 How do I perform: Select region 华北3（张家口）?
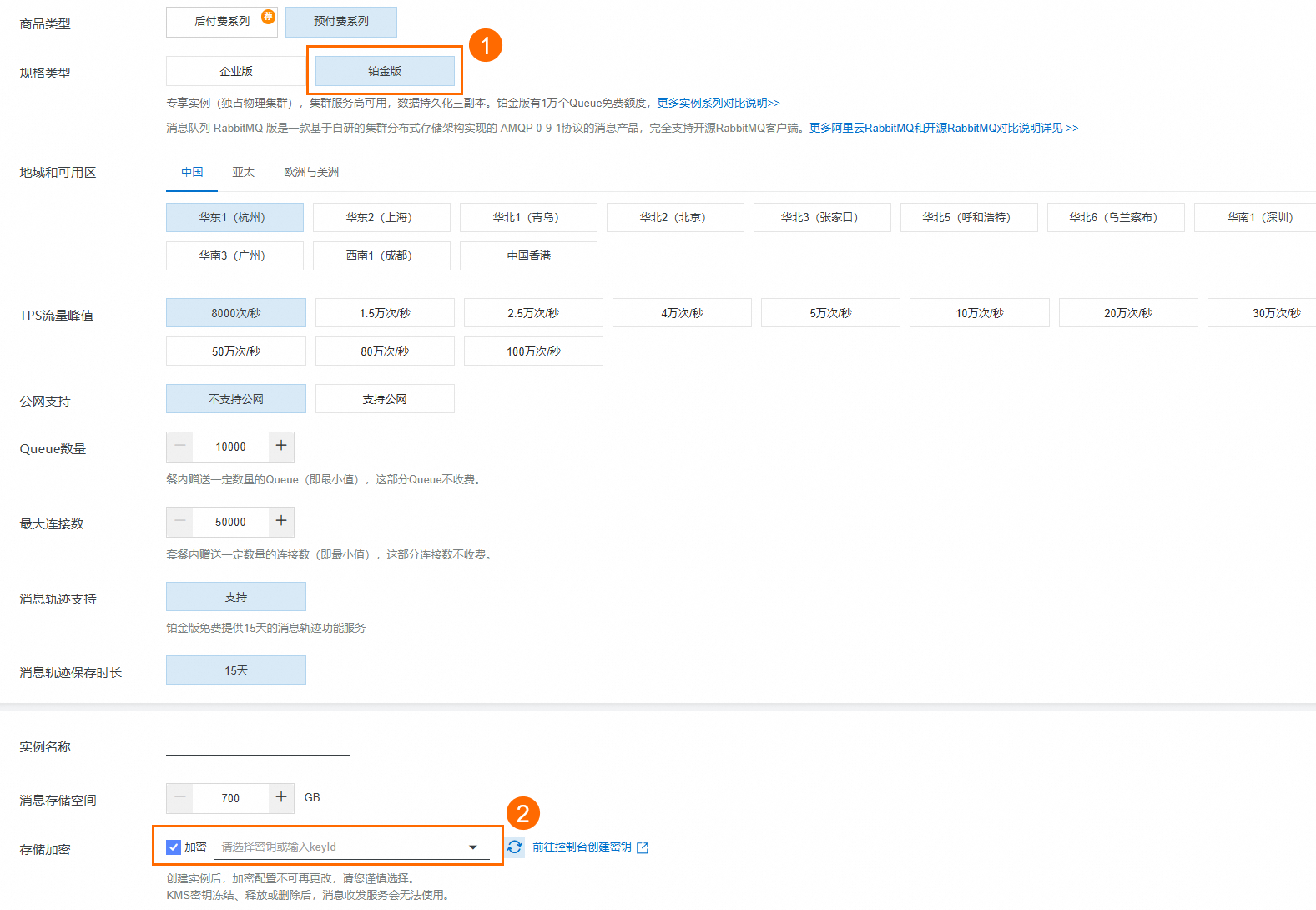822,217
